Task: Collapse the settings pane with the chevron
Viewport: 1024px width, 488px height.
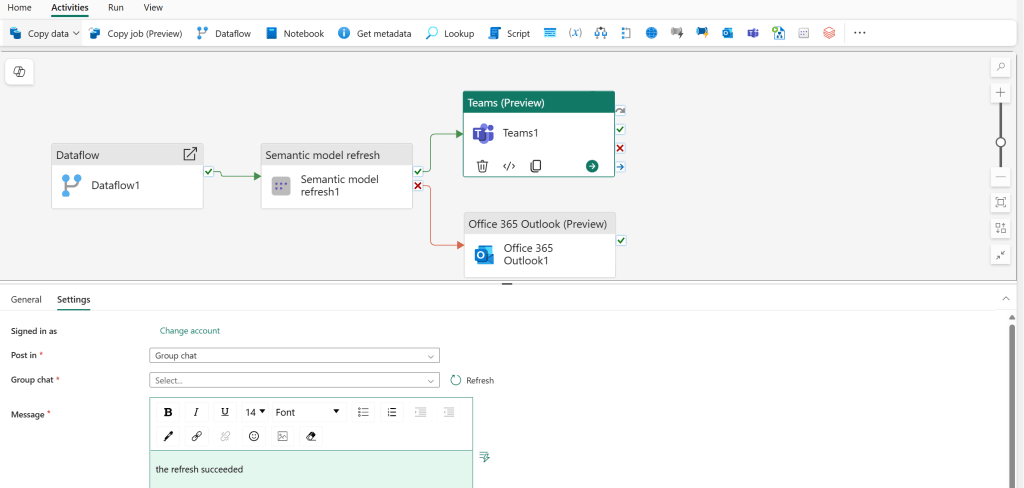Action: pos(1005,299)
